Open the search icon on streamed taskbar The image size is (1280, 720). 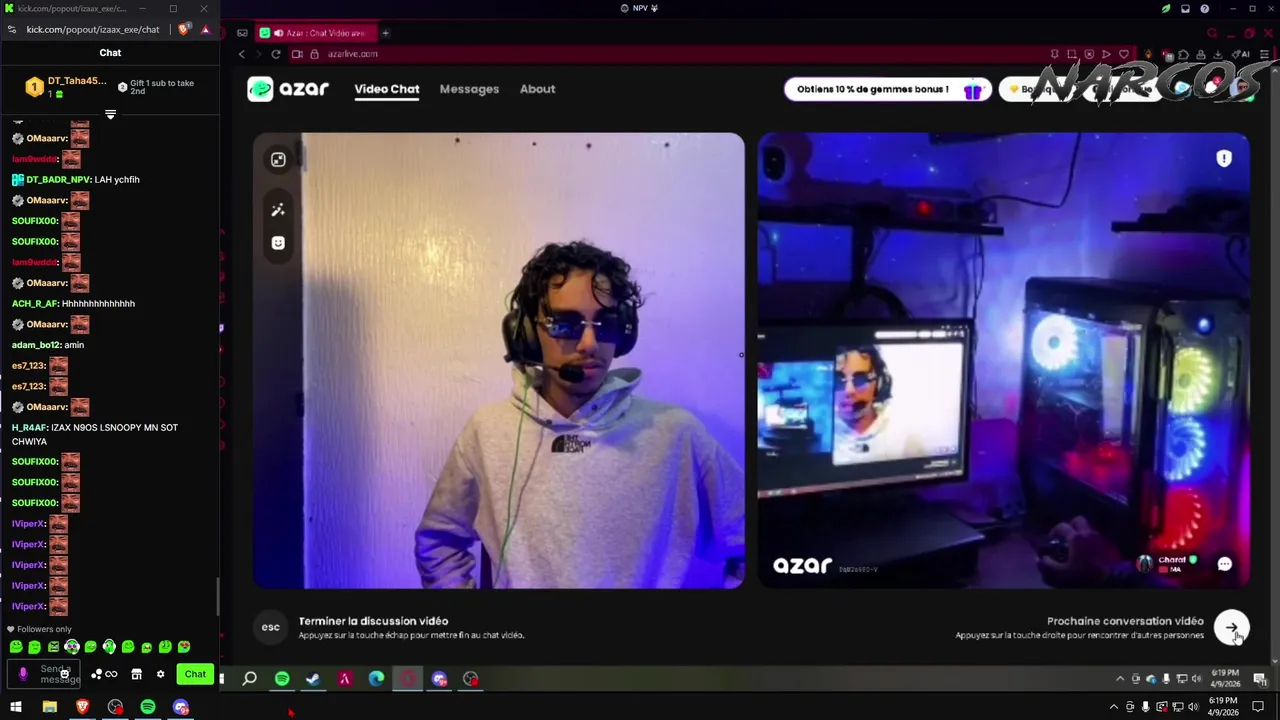(x=250, y=679)
